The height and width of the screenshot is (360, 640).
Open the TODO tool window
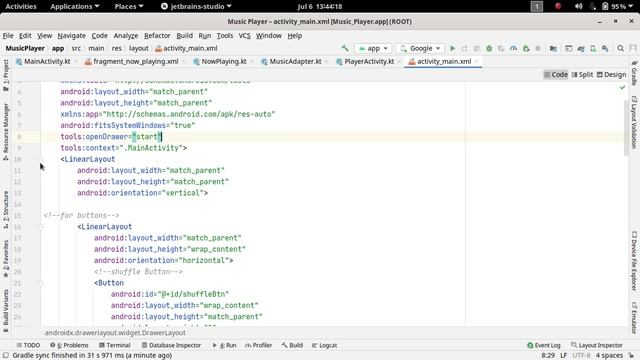point(28,345)
